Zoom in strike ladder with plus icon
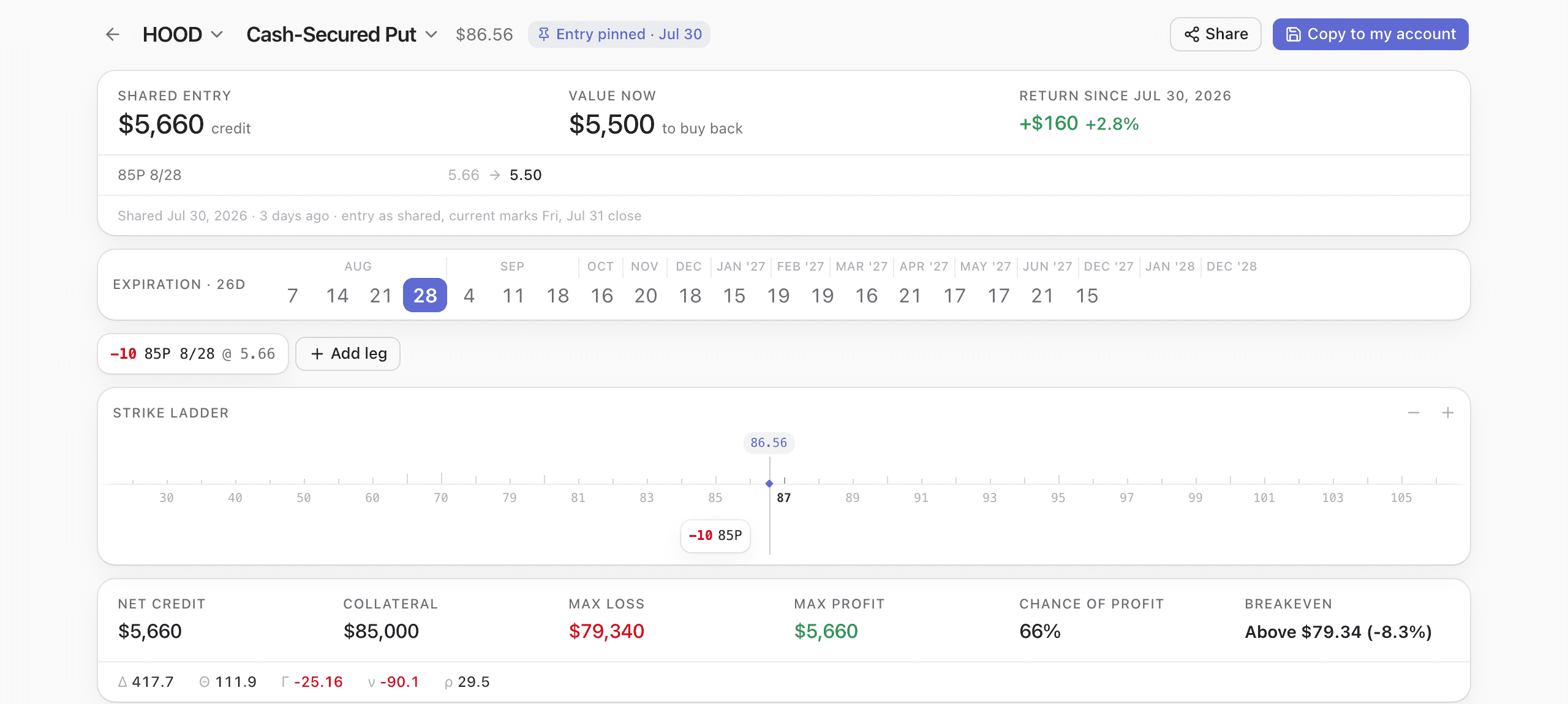Screen dimensions: 1568x704 [x=1448, y=413]
